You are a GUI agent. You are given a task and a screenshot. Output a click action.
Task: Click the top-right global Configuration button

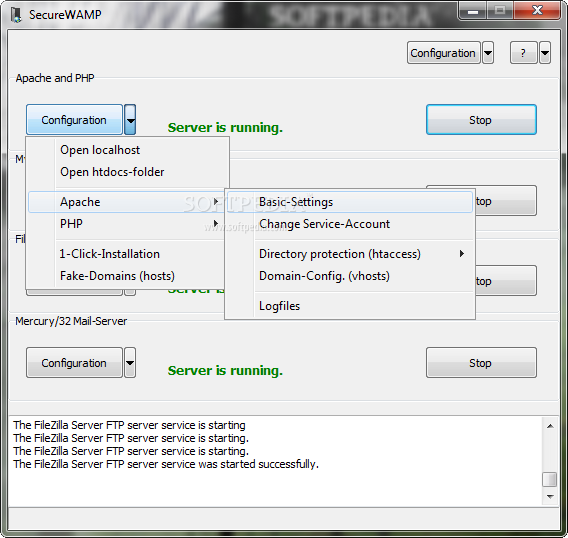(444, 53)
